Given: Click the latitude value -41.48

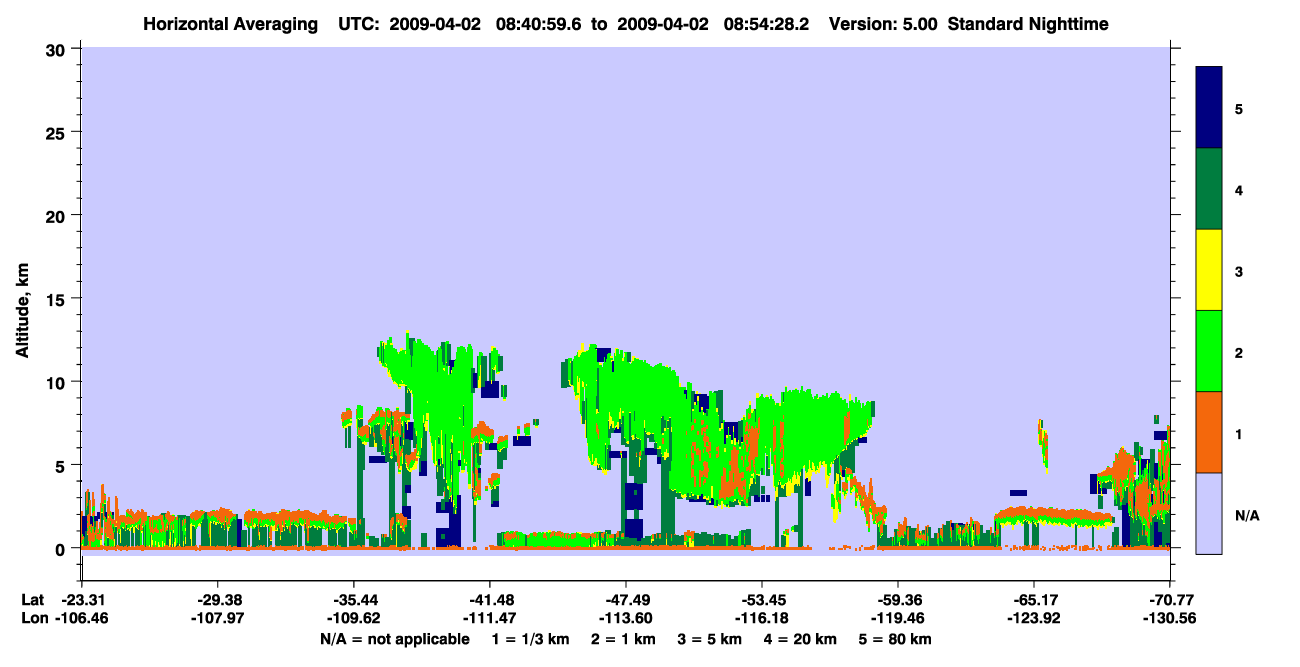Looking at the screenshot, I should point(489,600).
